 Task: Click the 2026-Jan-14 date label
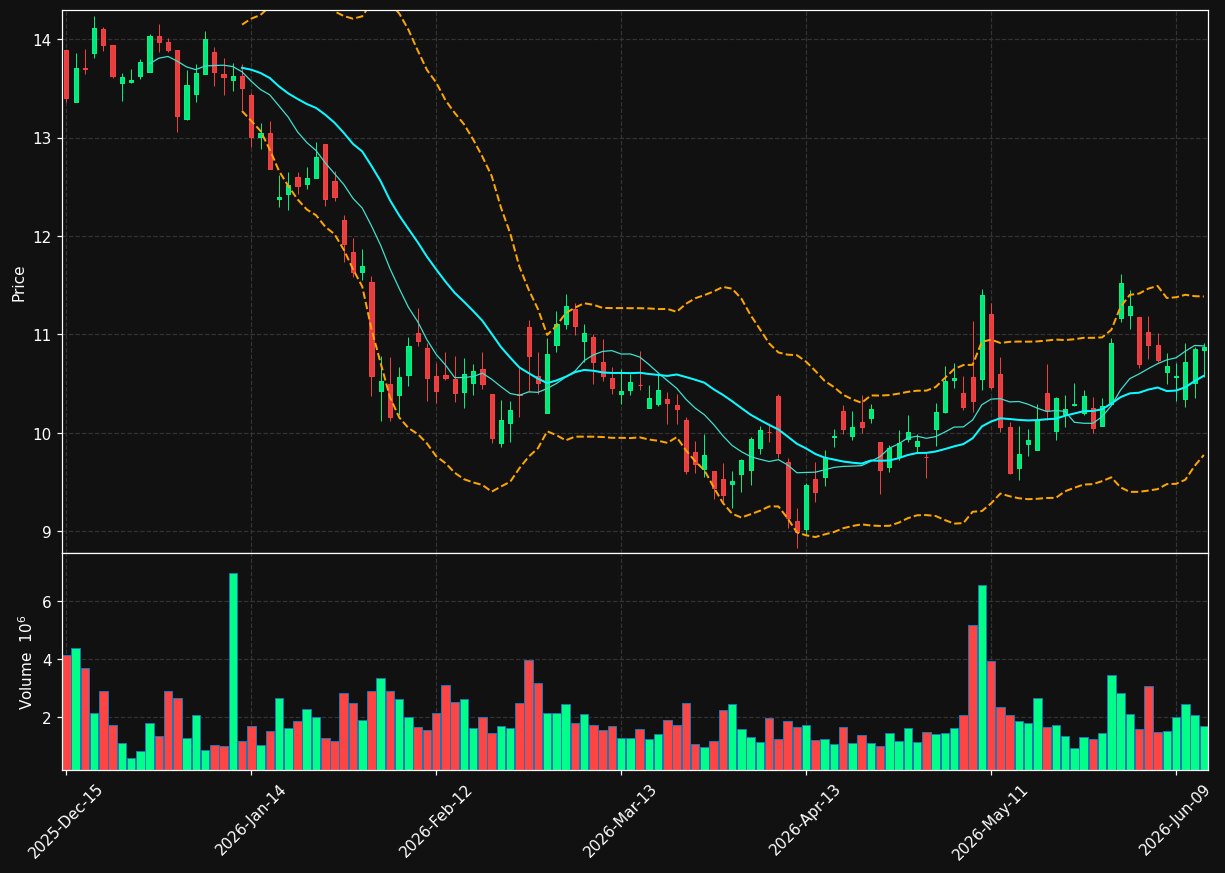coord(251,821)
